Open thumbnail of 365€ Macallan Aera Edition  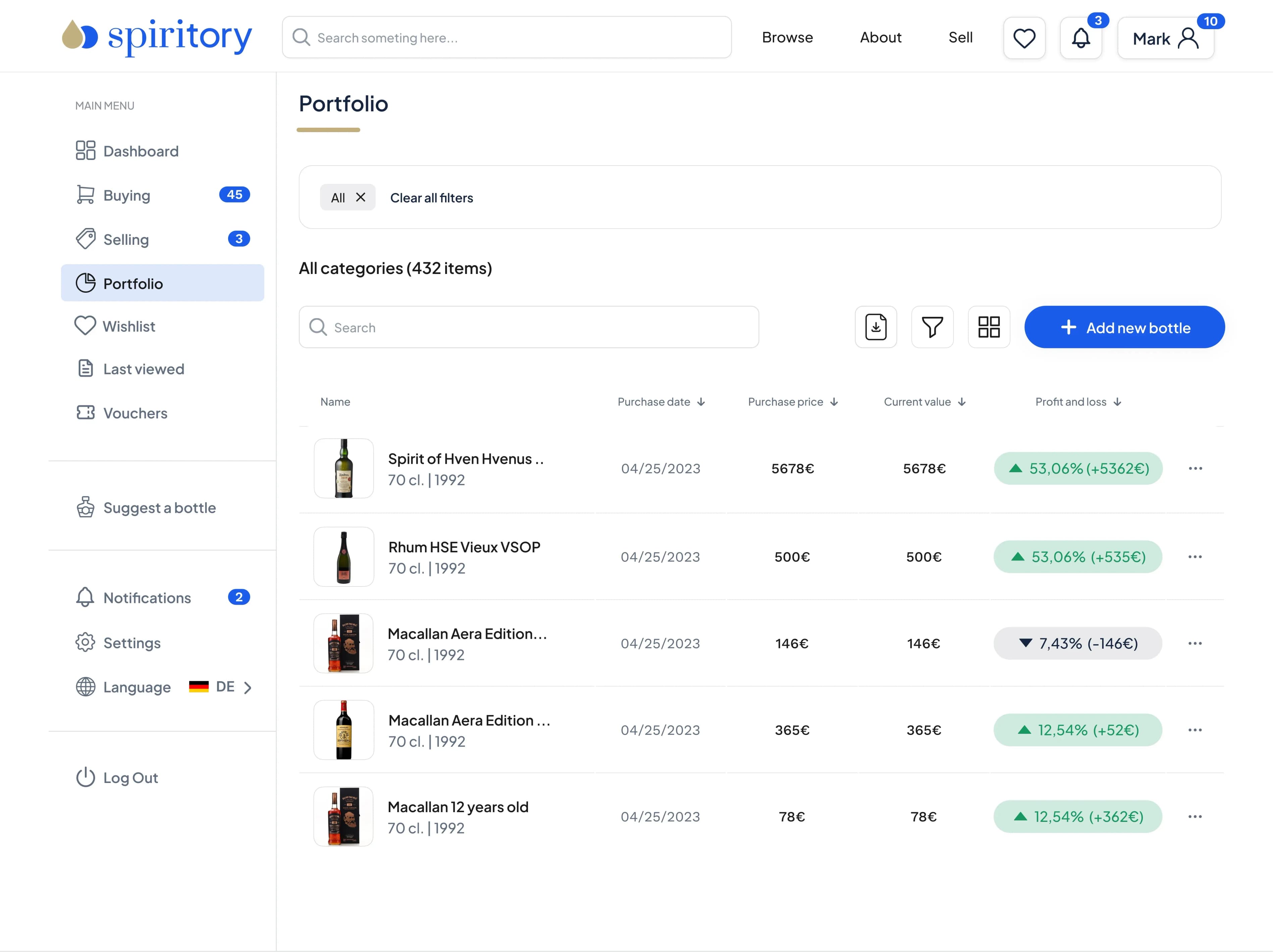(x=343, y=730)
